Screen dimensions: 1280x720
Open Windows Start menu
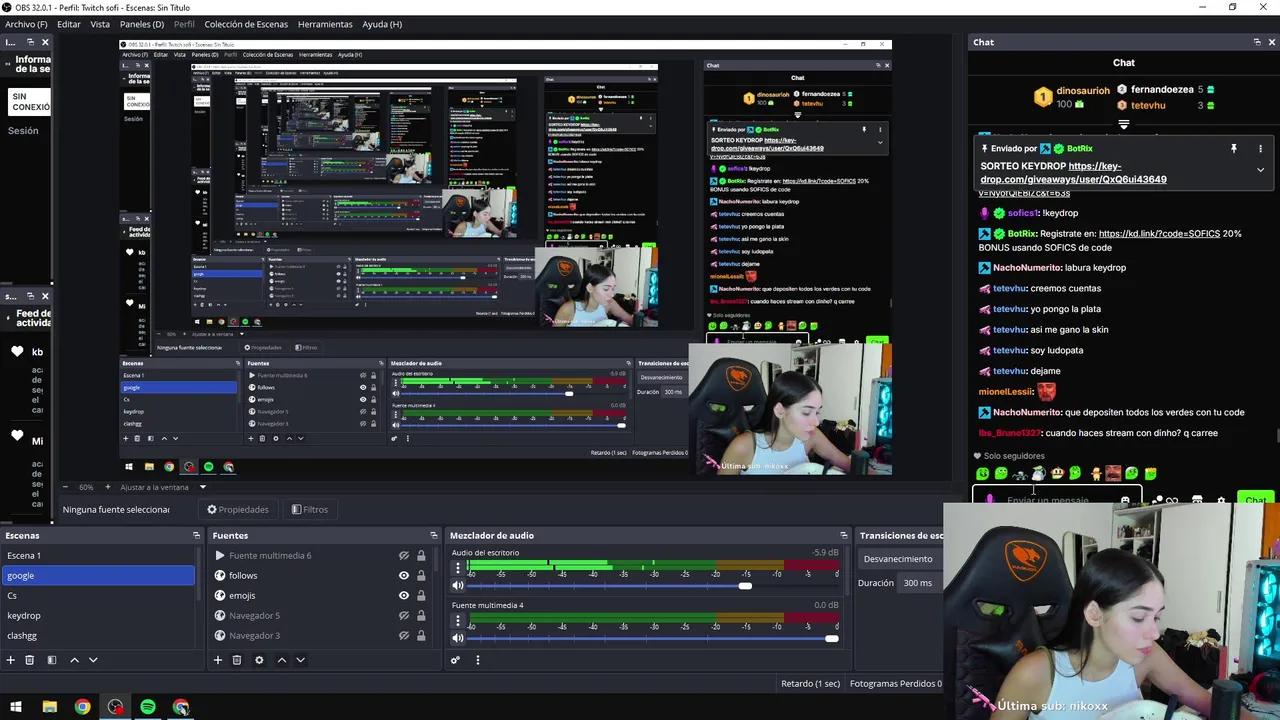point(16,707)
